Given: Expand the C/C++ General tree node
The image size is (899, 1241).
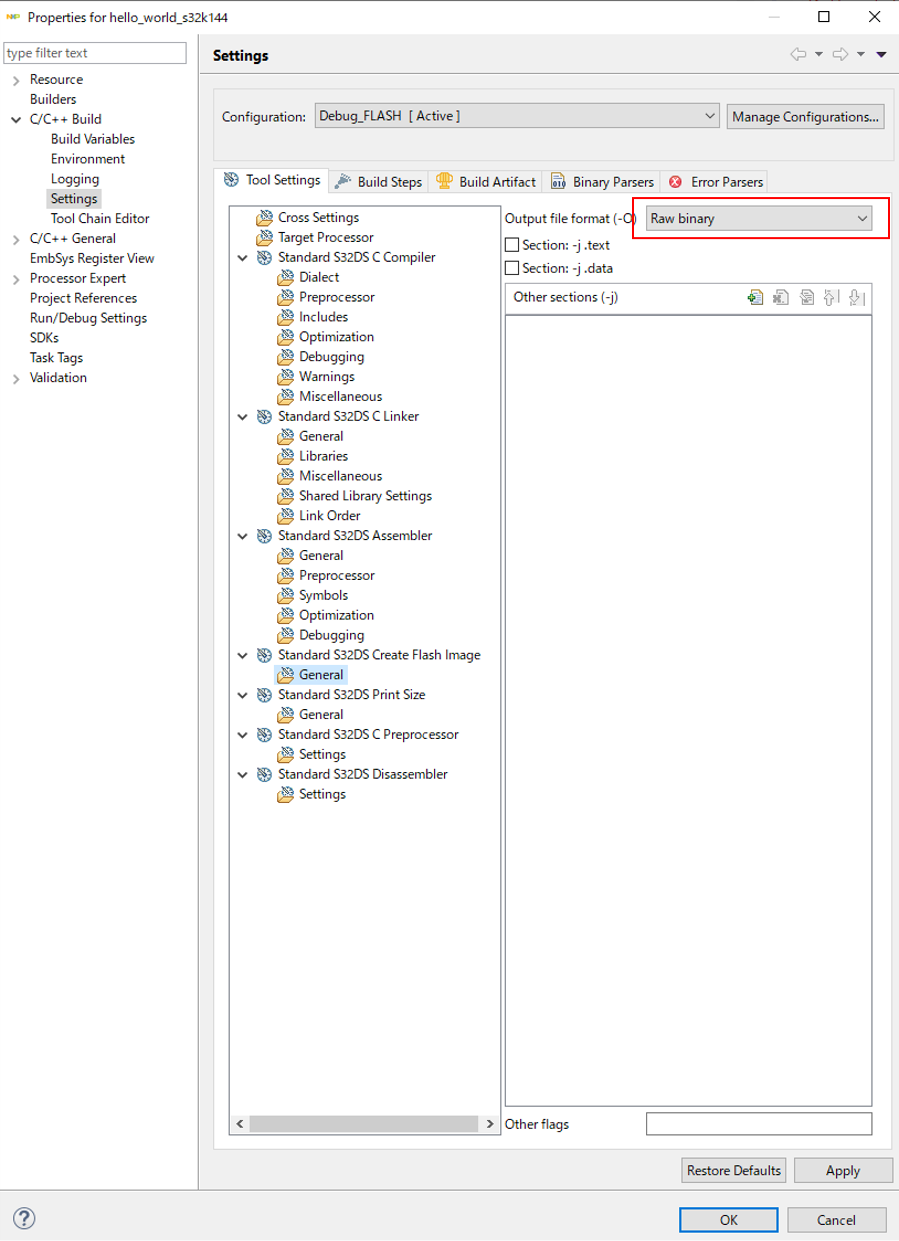Looking at the screenshot, I should click(16, 239).
